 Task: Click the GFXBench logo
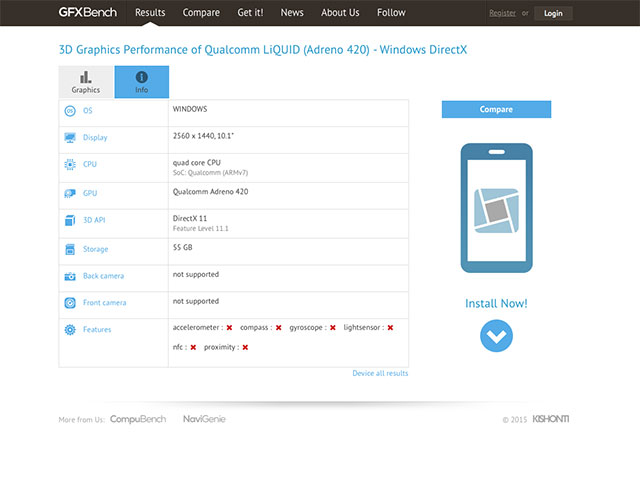87,12
